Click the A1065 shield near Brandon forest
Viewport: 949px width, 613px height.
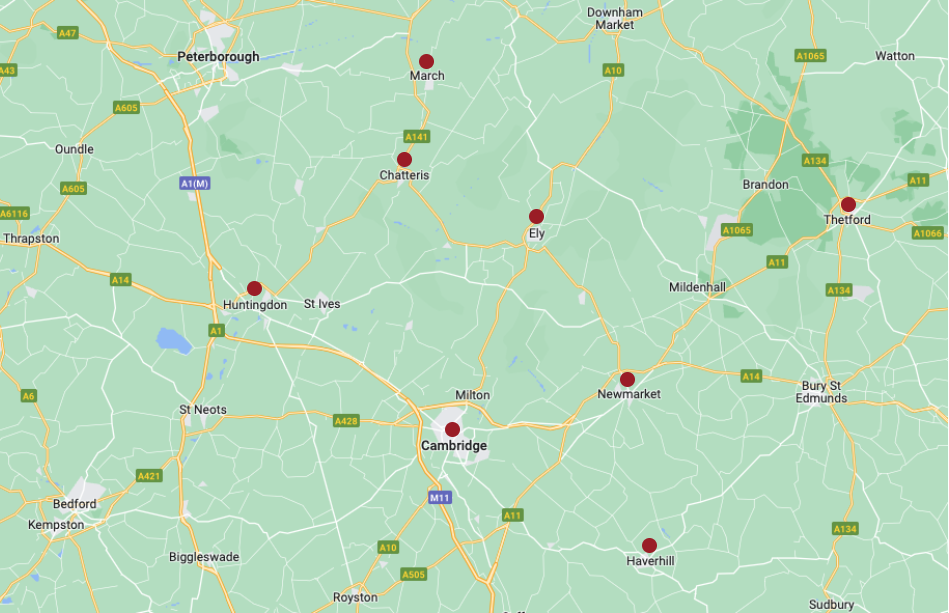(737, 230)
